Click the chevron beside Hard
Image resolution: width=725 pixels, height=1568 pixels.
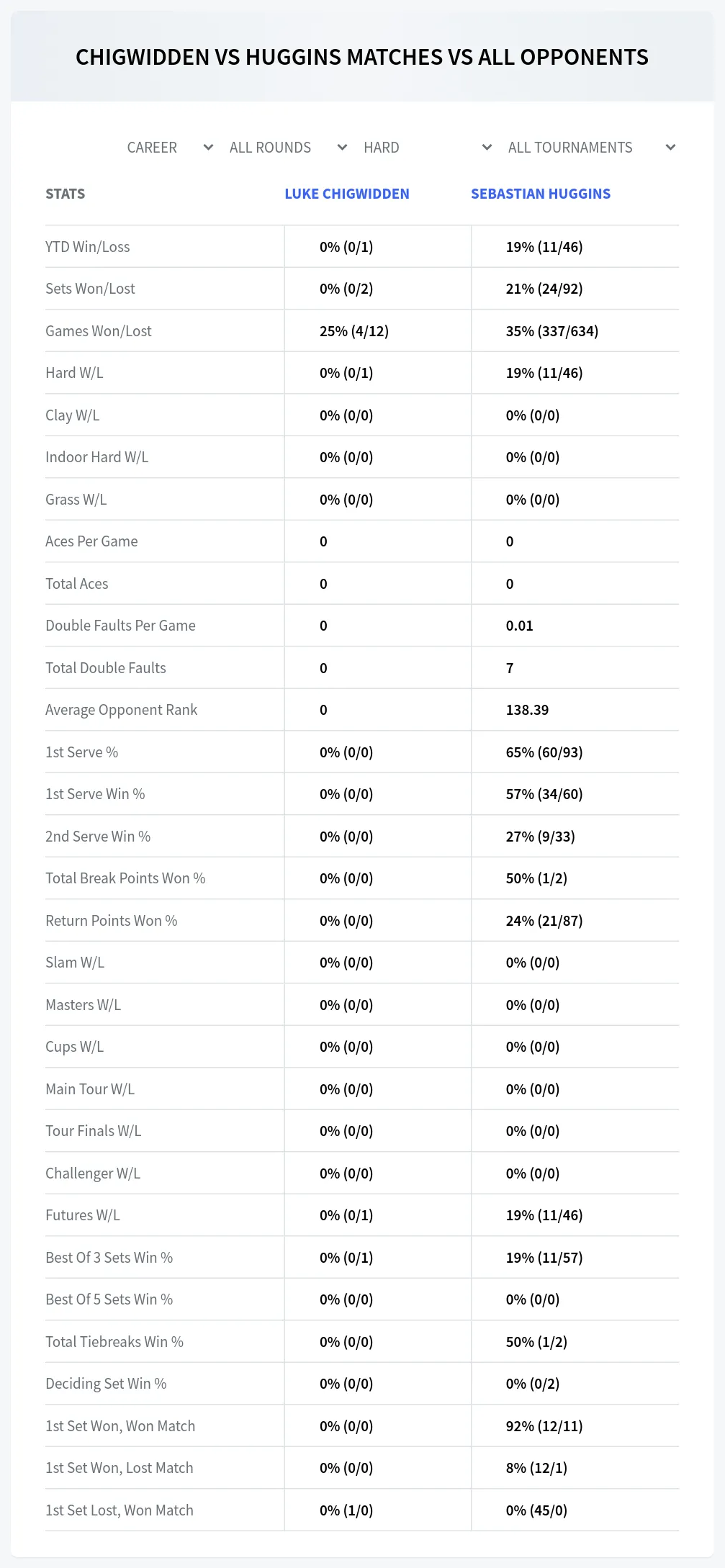point(487,148)
